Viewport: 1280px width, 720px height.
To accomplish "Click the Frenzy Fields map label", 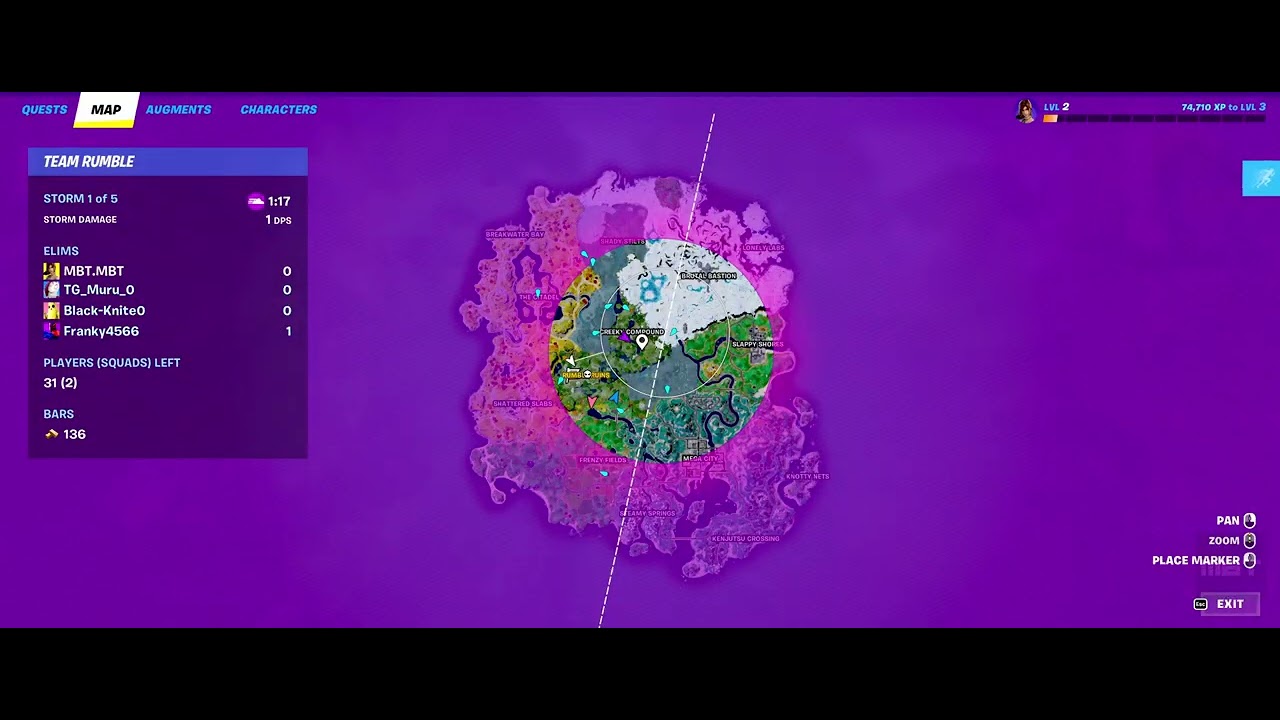I will coord(603,460).
